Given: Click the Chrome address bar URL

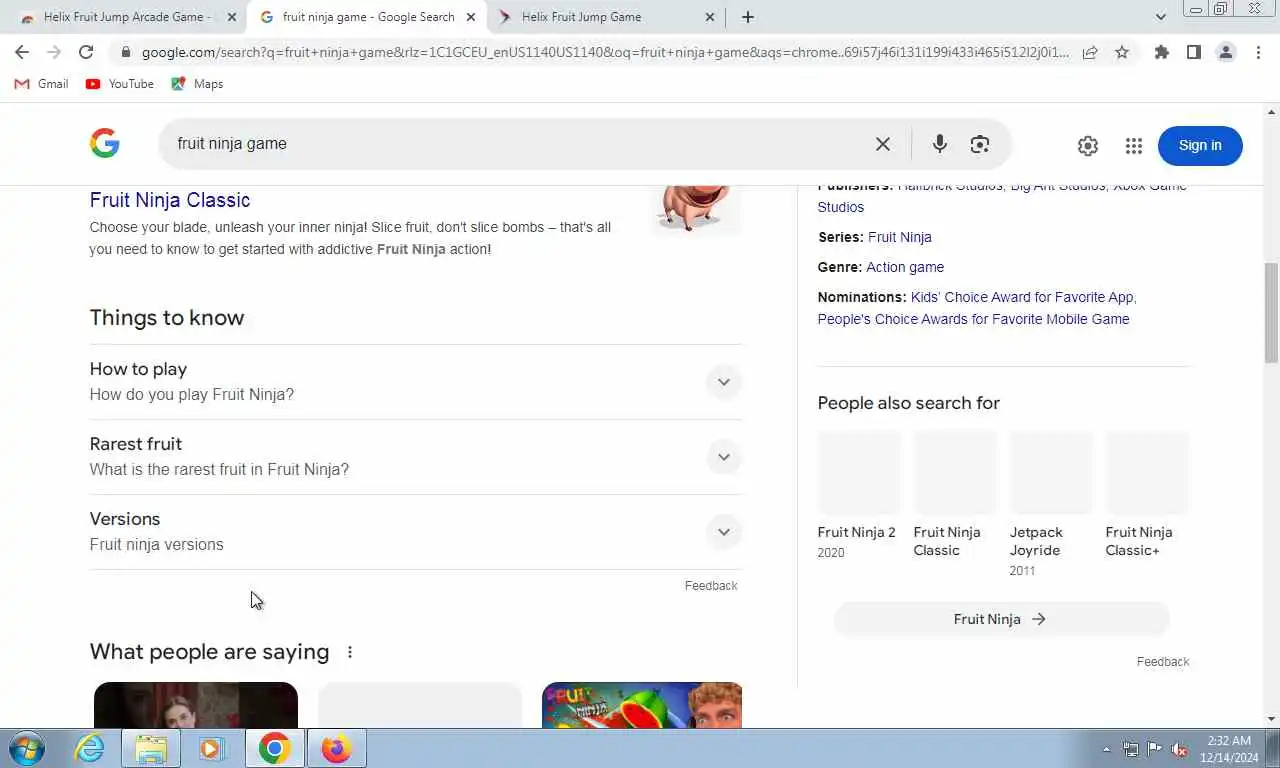Looking at the screenshot, I should 605,52.
